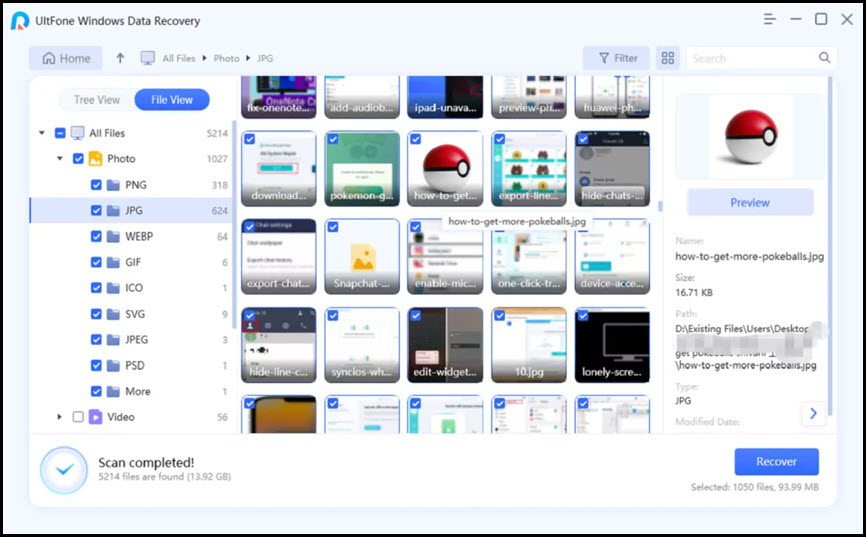Expand the Video tree node
Screen dimensions: 866x537
pos(60,417)
